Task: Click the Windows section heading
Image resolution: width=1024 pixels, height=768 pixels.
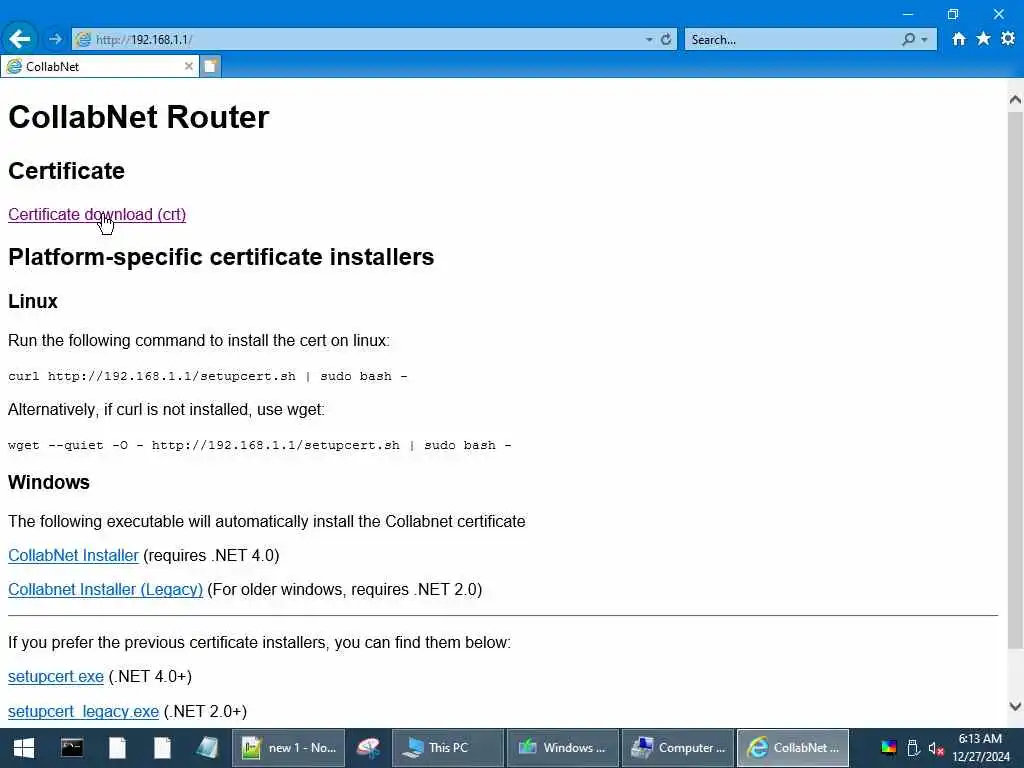Action: [49, 482]
